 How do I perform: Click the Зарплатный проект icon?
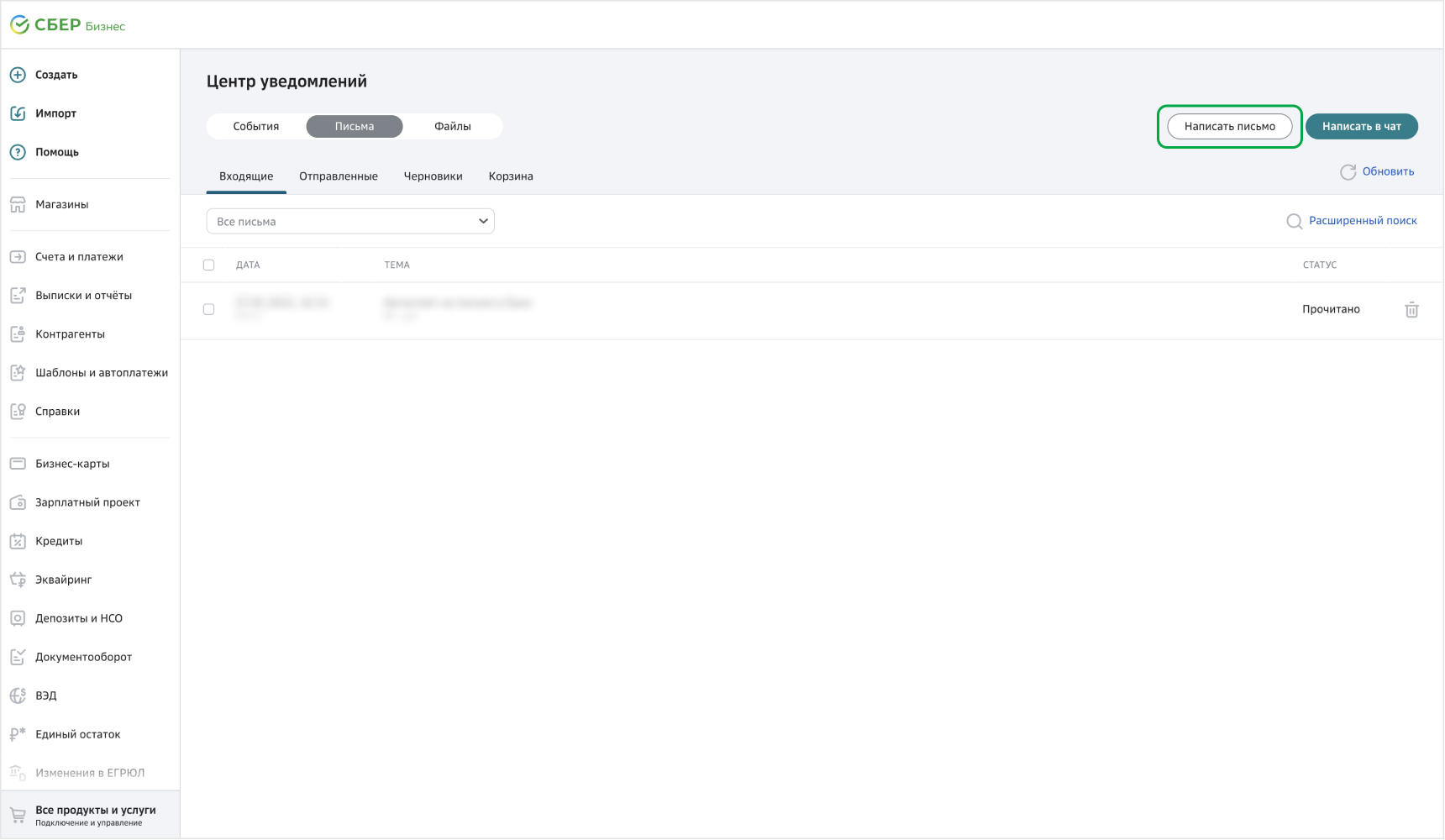point(18,502)
